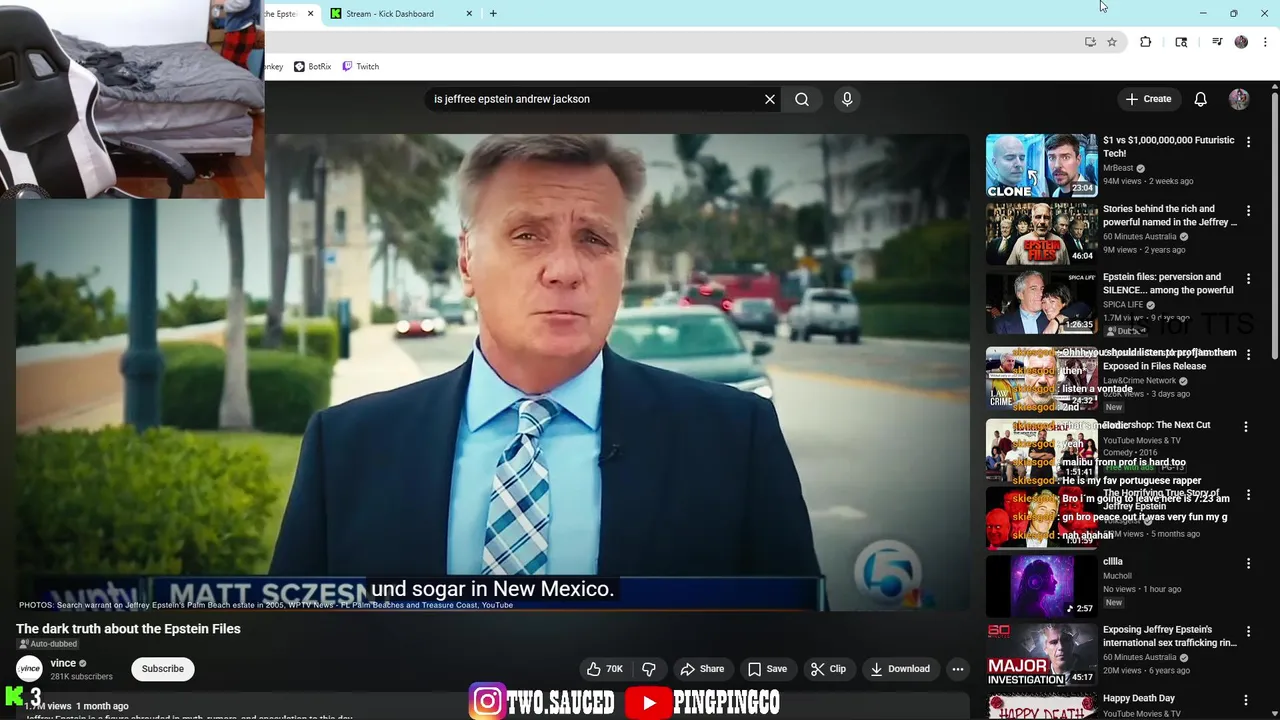Open the MrBeast Futuristic Tech thumbnail
1280x720 pixels.
[1041, 165]
